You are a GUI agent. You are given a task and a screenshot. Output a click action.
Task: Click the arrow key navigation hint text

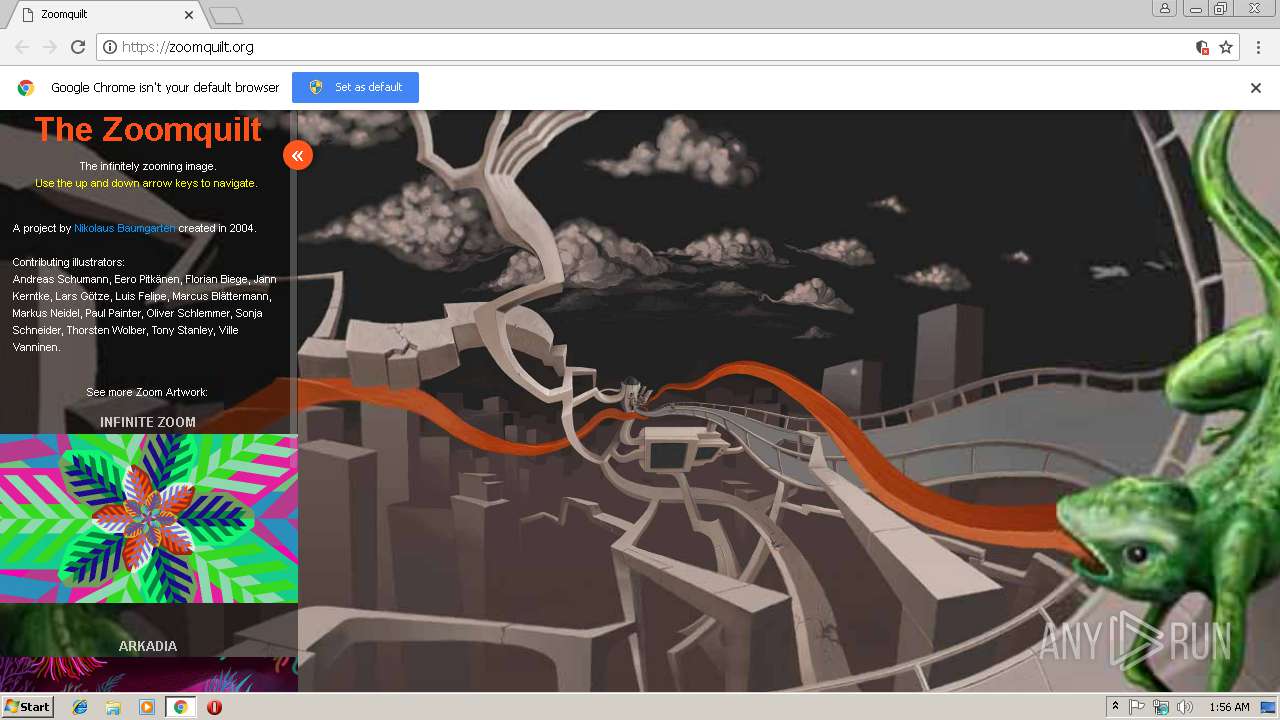coord(146,183)
